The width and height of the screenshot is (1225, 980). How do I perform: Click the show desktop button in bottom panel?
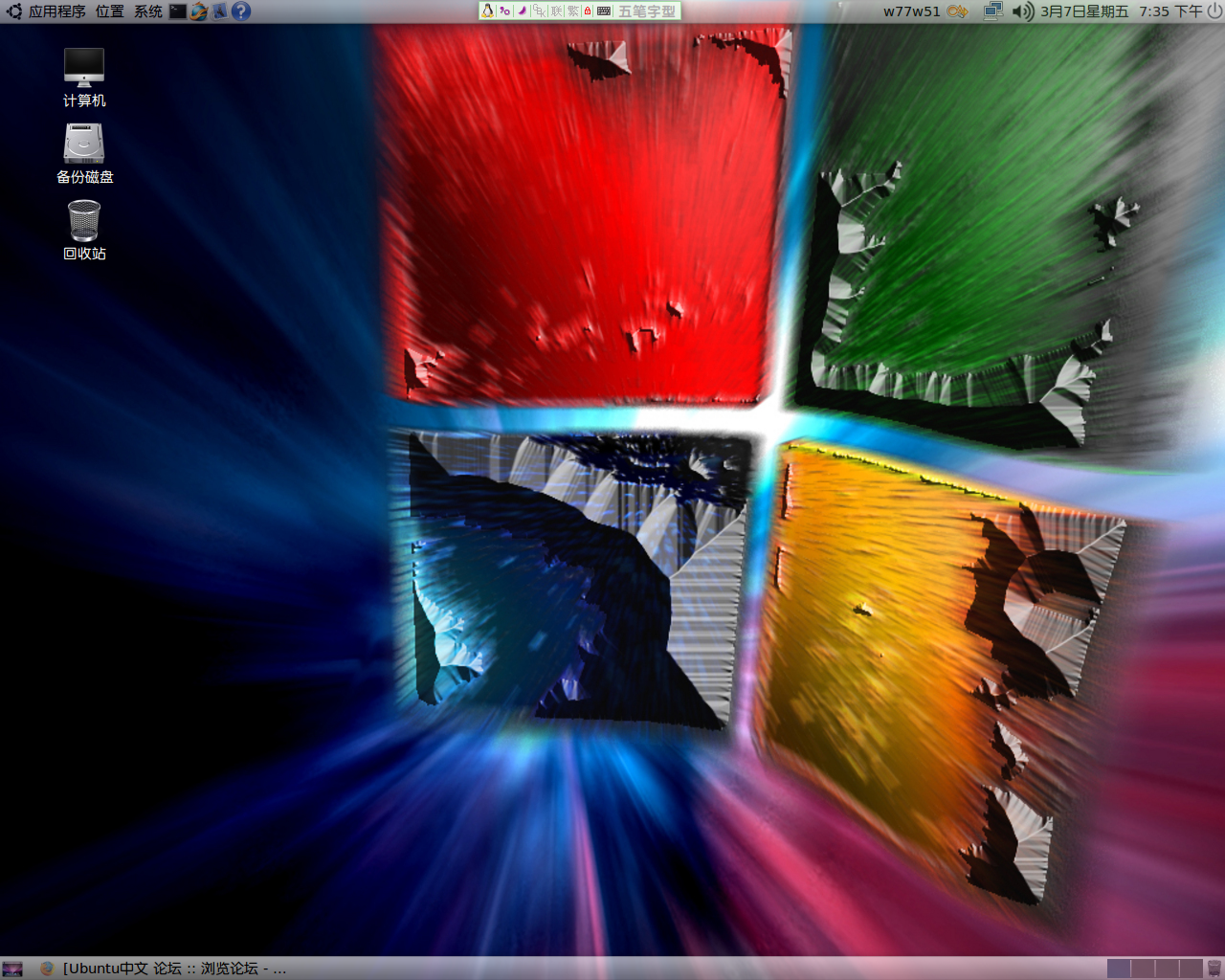[12, 969]
